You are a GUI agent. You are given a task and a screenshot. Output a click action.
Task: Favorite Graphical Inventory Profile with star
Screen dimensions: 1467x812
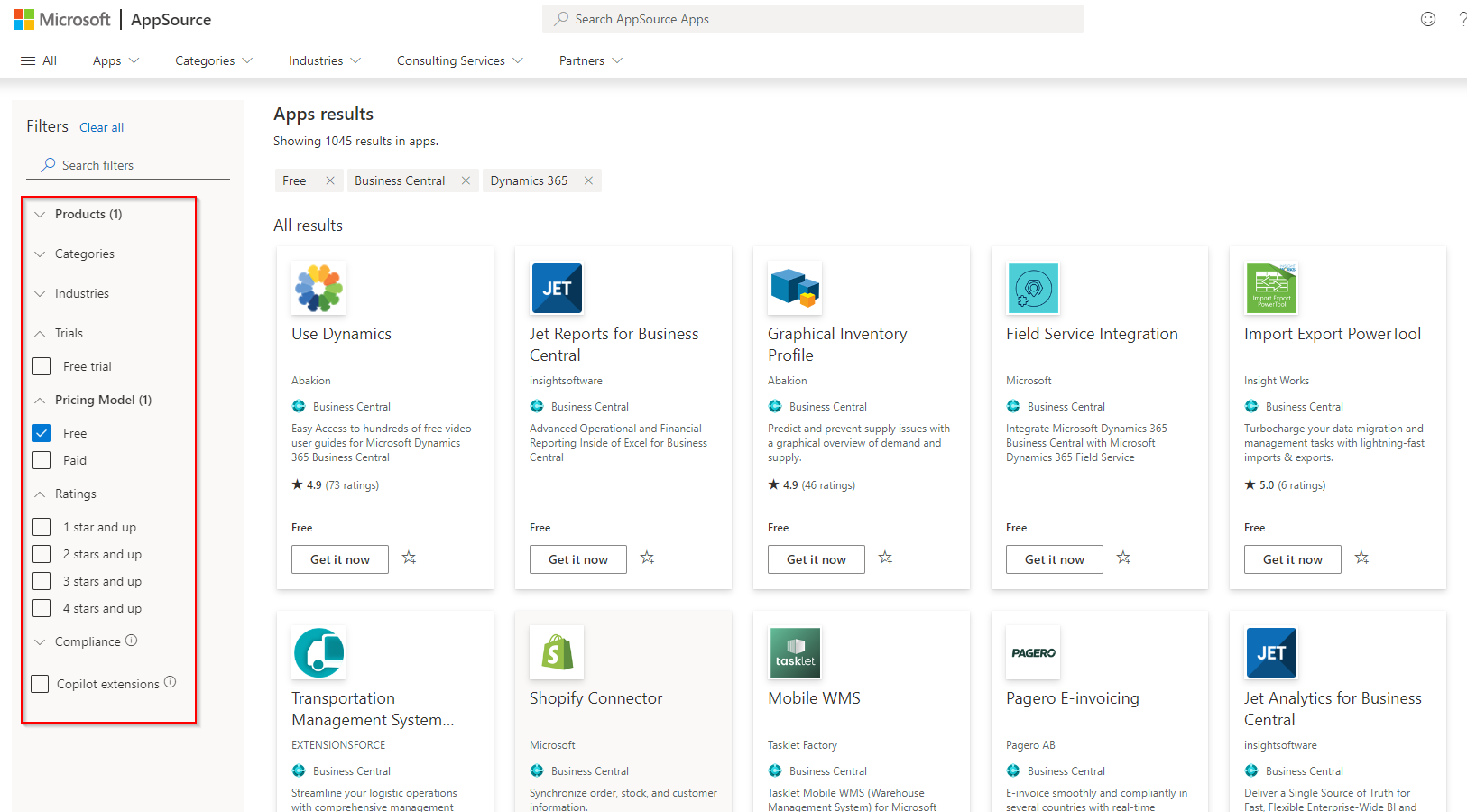[886, 558]
